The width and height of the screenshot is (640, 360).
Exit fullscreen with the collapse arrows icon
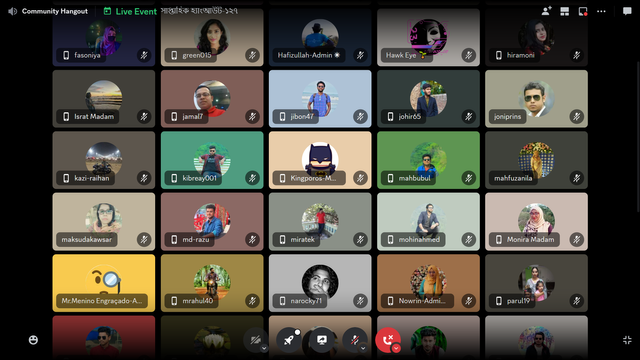click(627, 340)
